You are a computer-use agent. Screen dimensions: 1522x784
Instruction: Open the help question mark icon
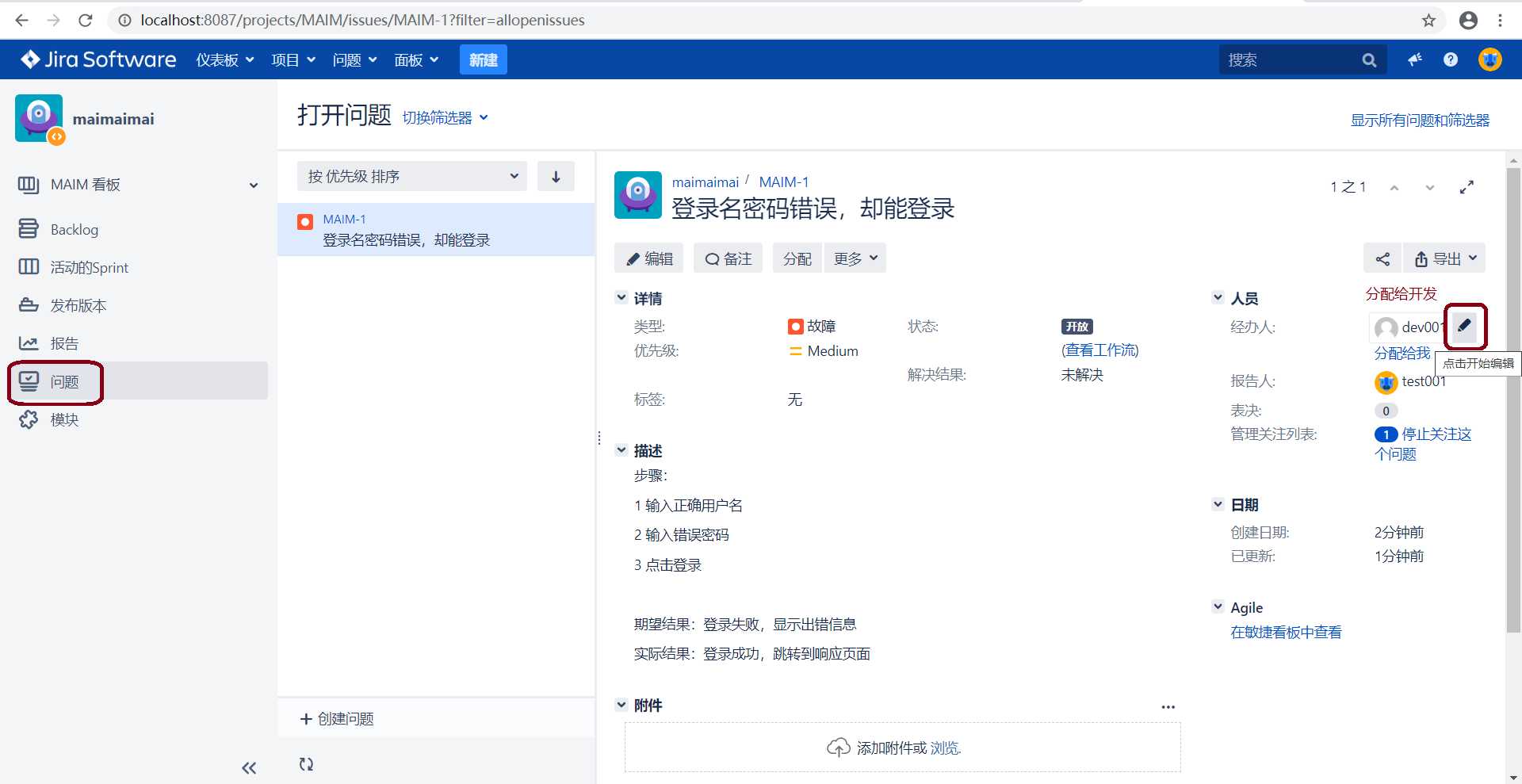coord(1451,59)
